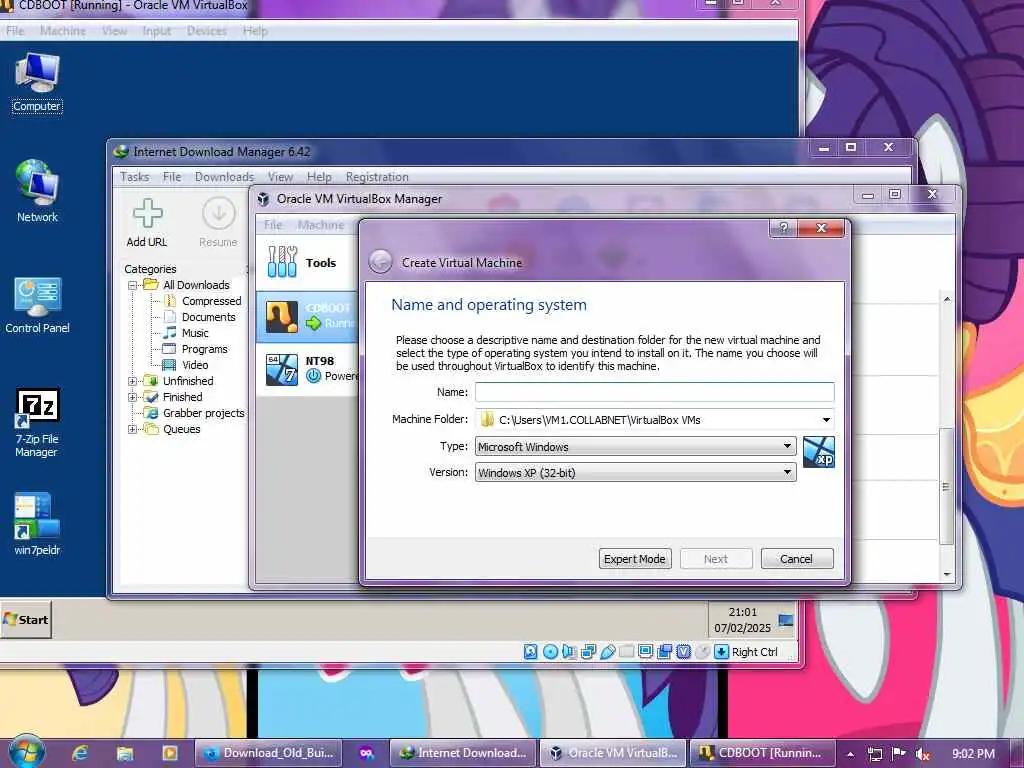Click the virtualization V indicator in status bar
This screenshot has height=768, width=1024.
pyautogui.click(x=684, y=652)
